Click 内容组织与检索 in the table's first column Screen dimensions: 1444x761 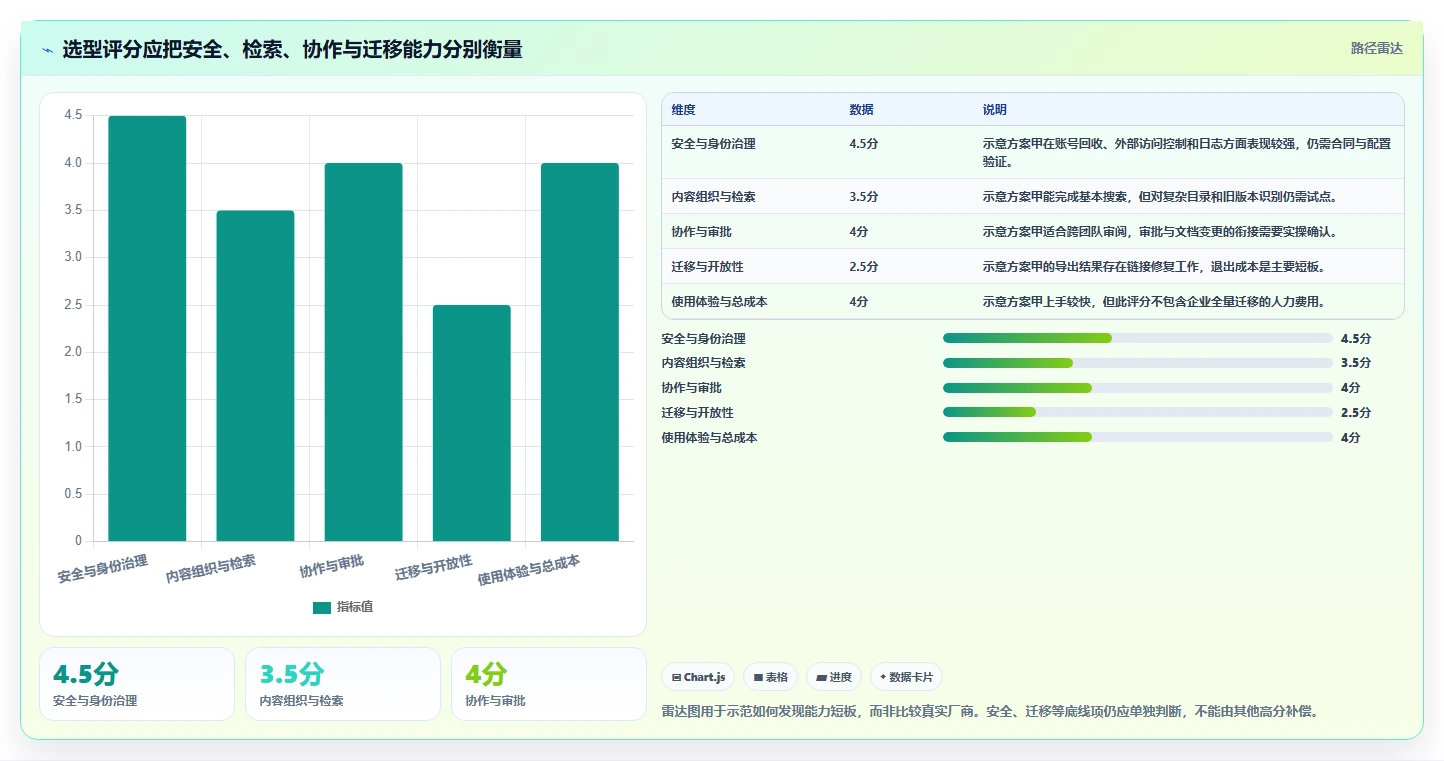[x=714, y=197]
